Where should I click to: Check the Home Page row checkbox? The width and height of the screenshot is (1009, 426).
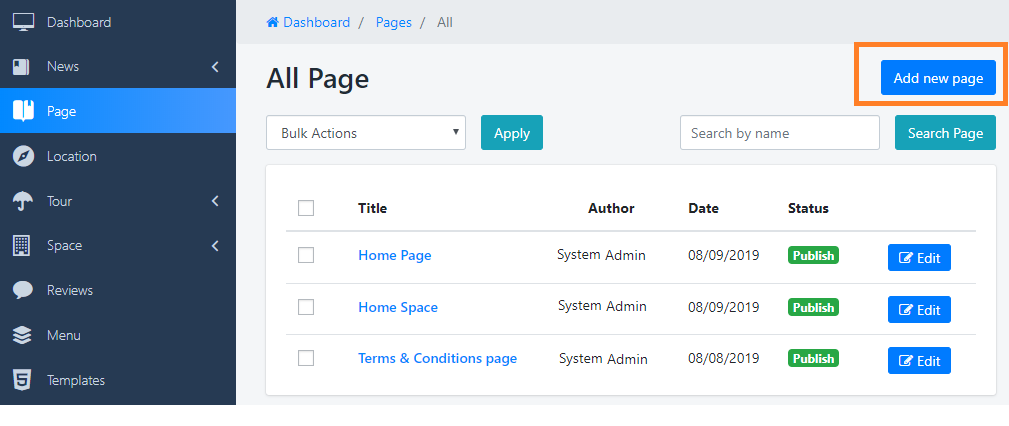(306, 255)
